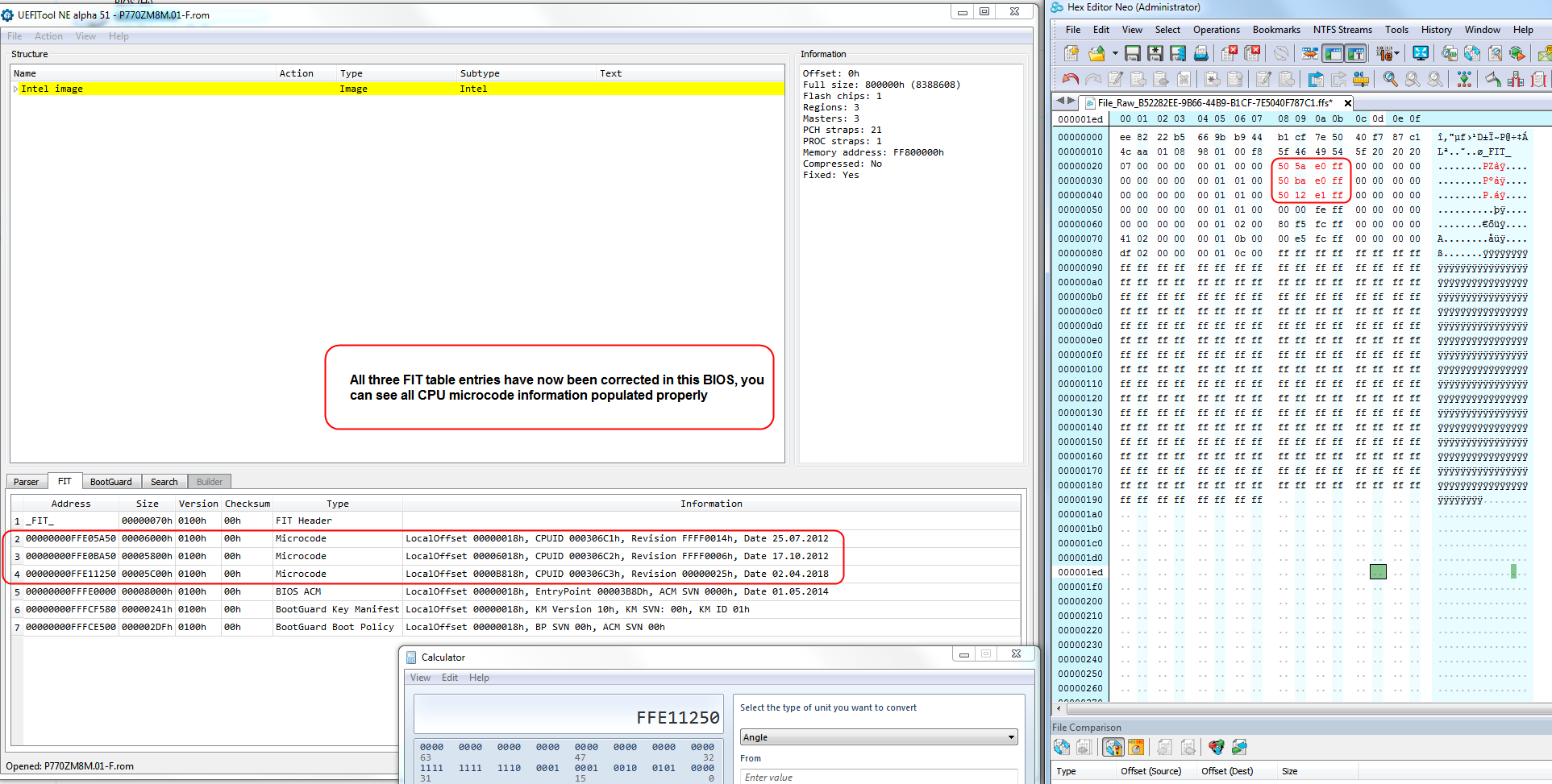1552x784 pixels.
Task: Click the green cube Run icon
Action: 1517,53
